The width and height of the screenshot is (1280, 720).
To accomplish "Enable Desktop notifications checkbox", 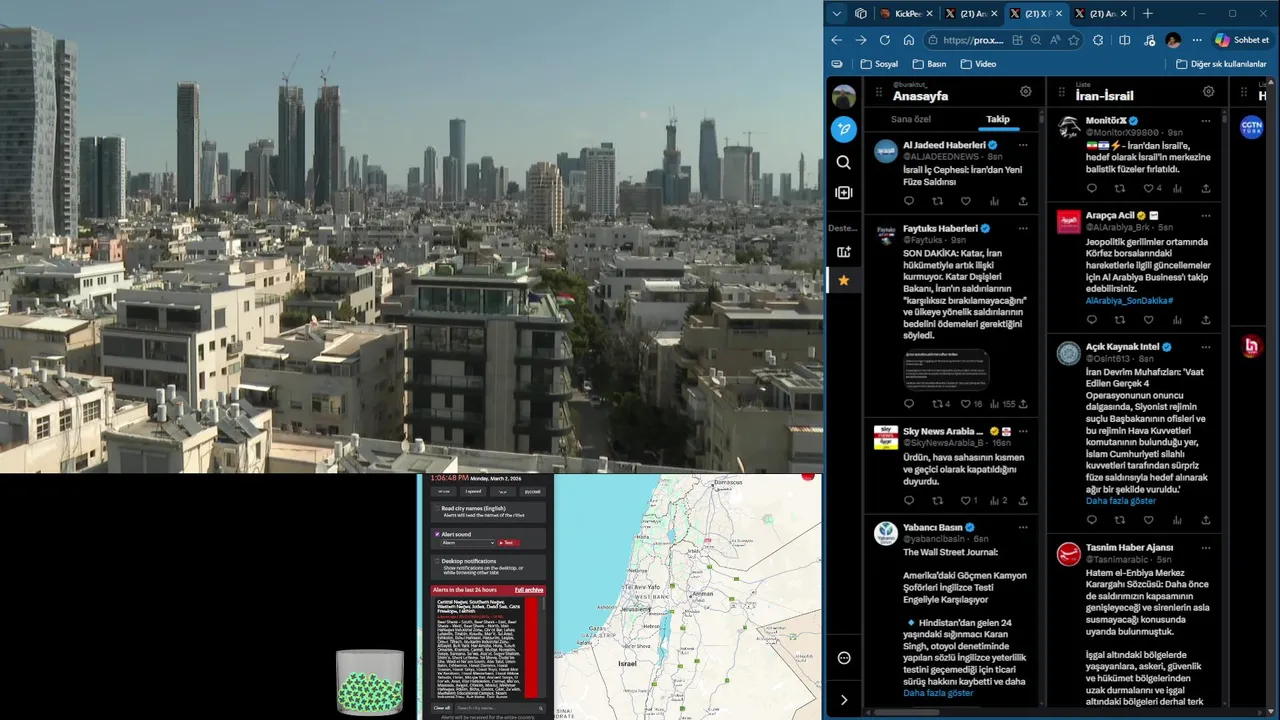I will coord(436,561).
